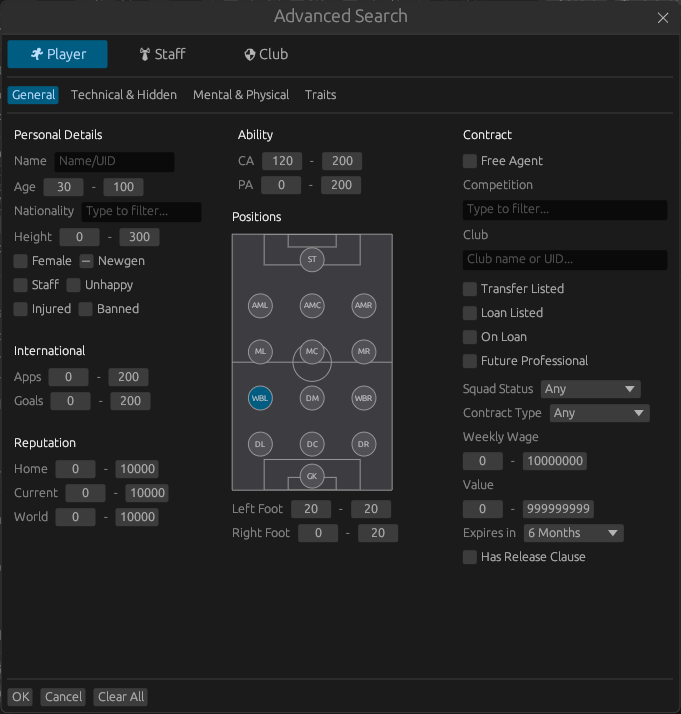The height and width of the screenshot is (714, 681).
Task: Select the DM position circle
Action: coord(312,398)
